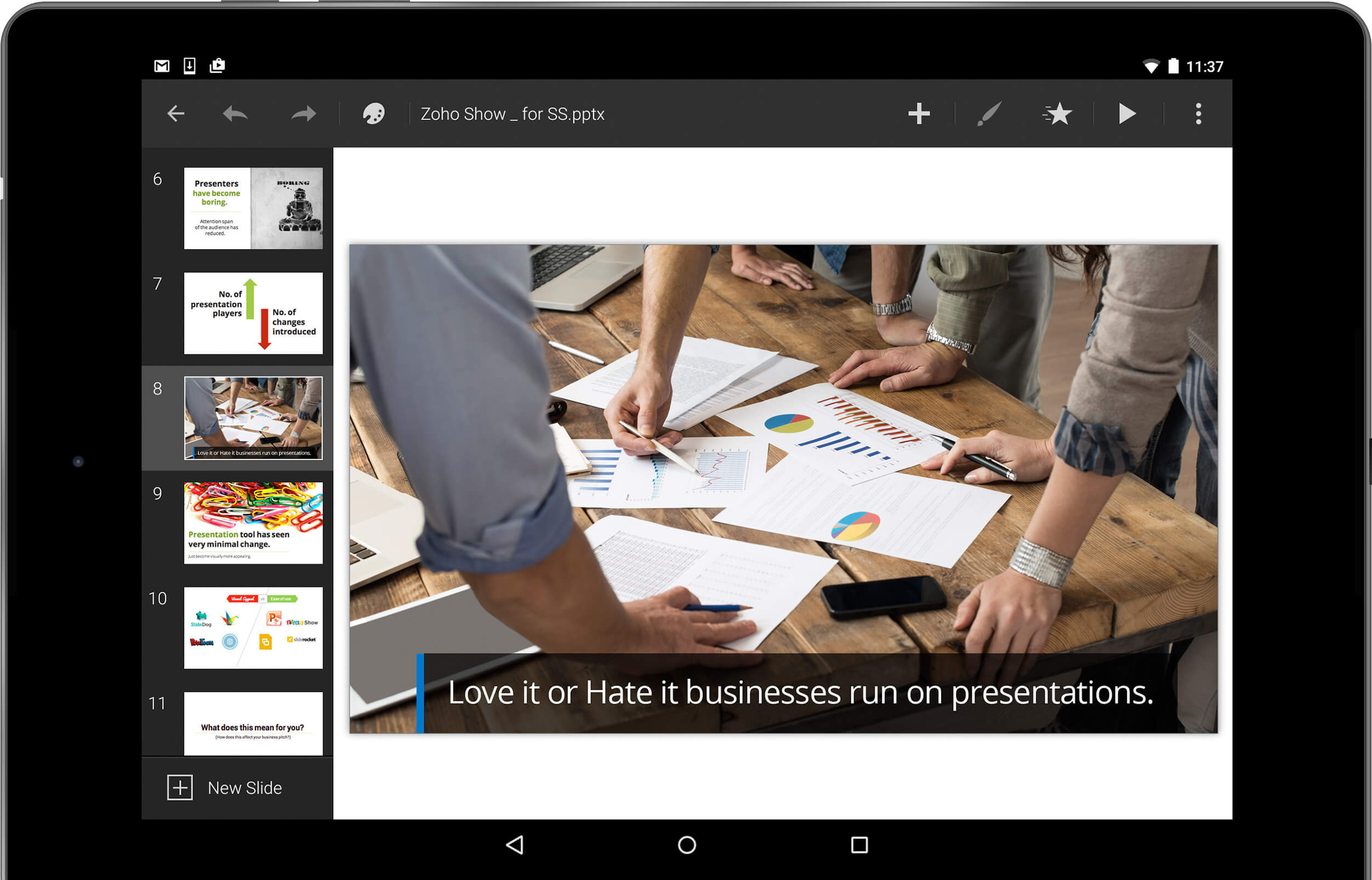The image size is (1372, 880).
Task: Tap Android recent apps button
Action: (859, 845)
